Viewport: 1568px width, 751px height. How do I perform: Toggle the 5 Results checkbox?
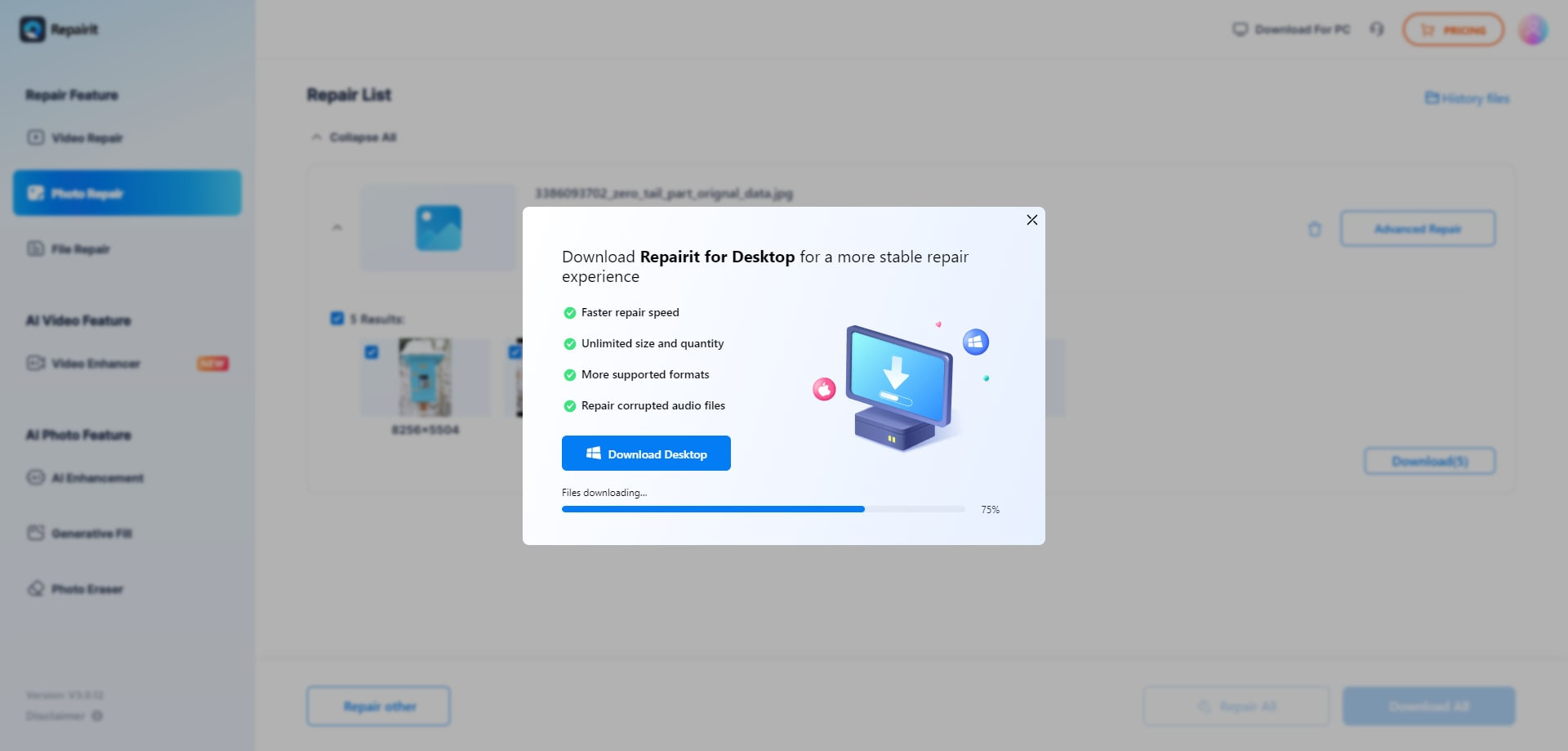click(x=336, y=318)
